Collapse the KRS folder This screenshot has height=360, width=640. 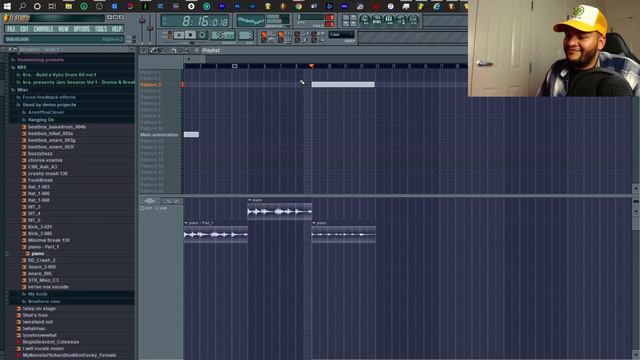22,67
